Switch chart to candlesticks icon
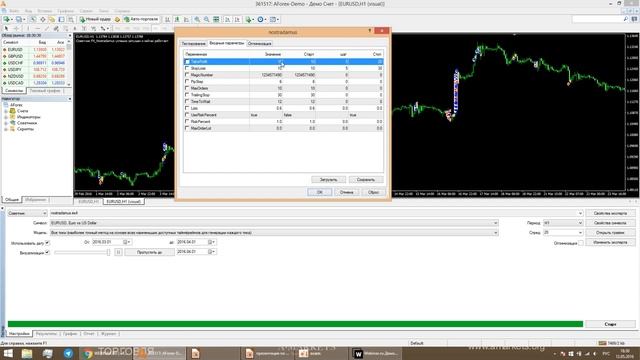The width and height of the screenshot is (640, 360). [177, 19]
